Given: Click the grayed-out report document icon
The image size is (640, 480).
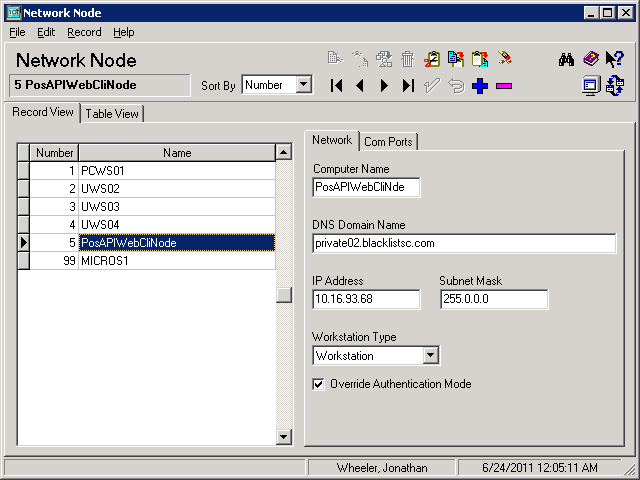Looking at the screenshot, I should 335,59.
